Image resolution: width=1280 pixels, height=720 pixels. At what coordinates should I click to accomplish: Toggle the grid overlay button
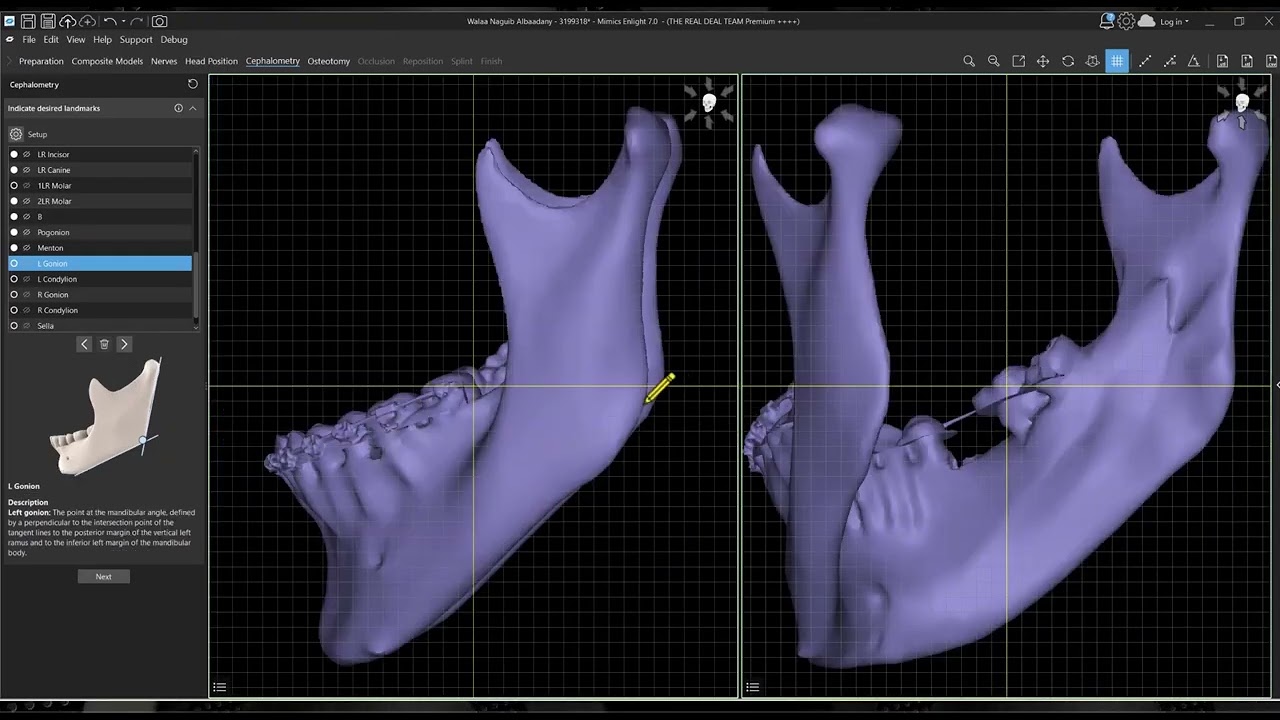tap(1117, 61)
